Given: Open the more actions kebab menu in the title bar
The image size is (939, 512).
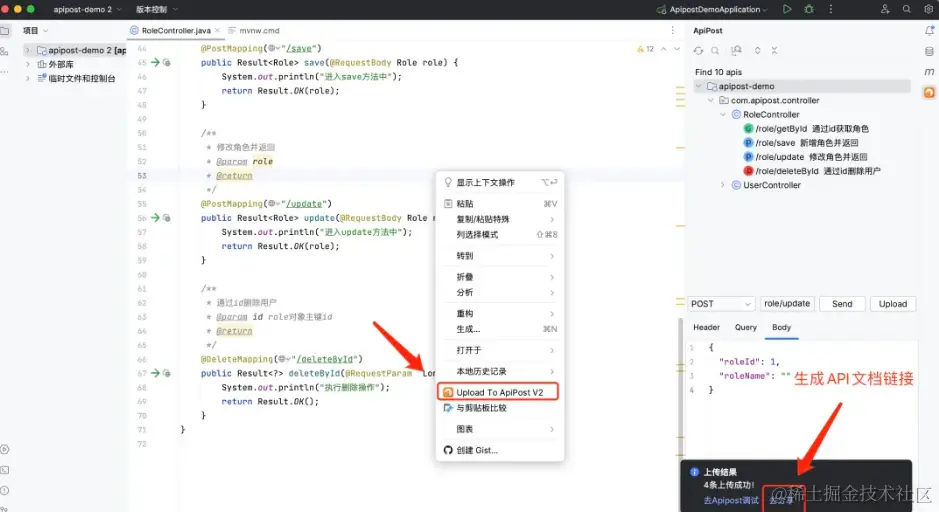Looking at the screenshot, I should click(x=831, y=9).
